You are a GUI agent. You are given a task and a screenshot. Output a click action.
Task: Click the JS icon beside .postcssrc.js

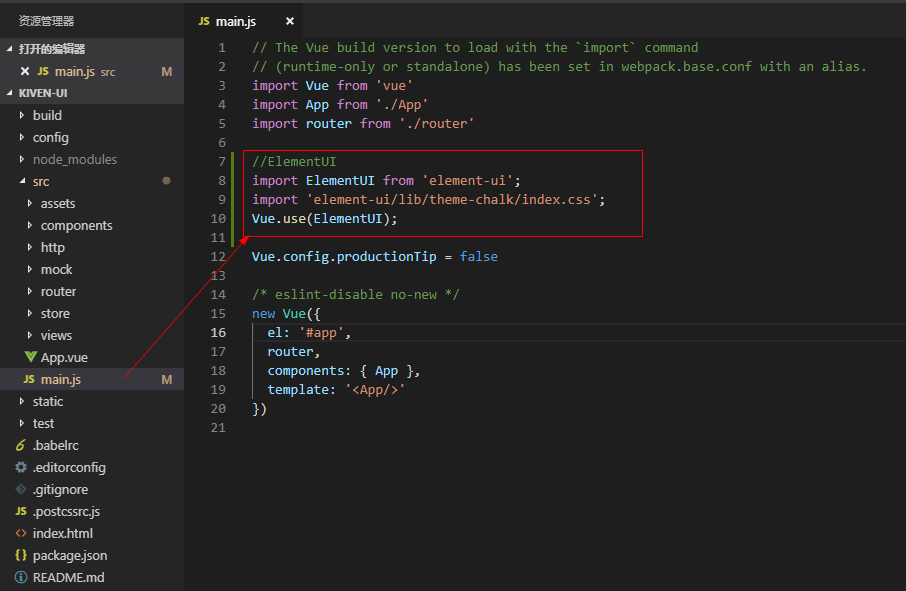coord(21,511)
